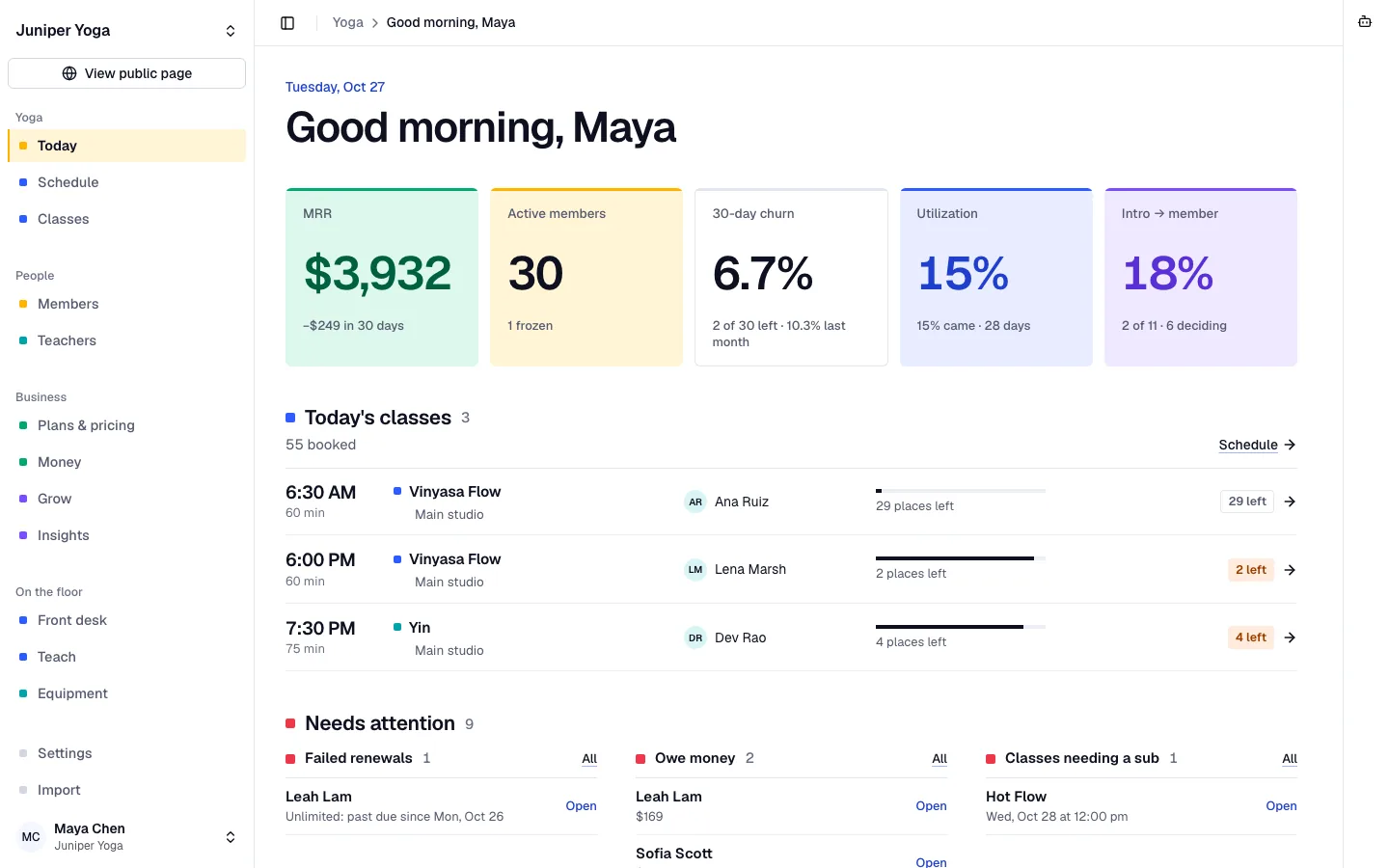
Task: Toggle the sidebar panel icon
Action: (287, 23)
